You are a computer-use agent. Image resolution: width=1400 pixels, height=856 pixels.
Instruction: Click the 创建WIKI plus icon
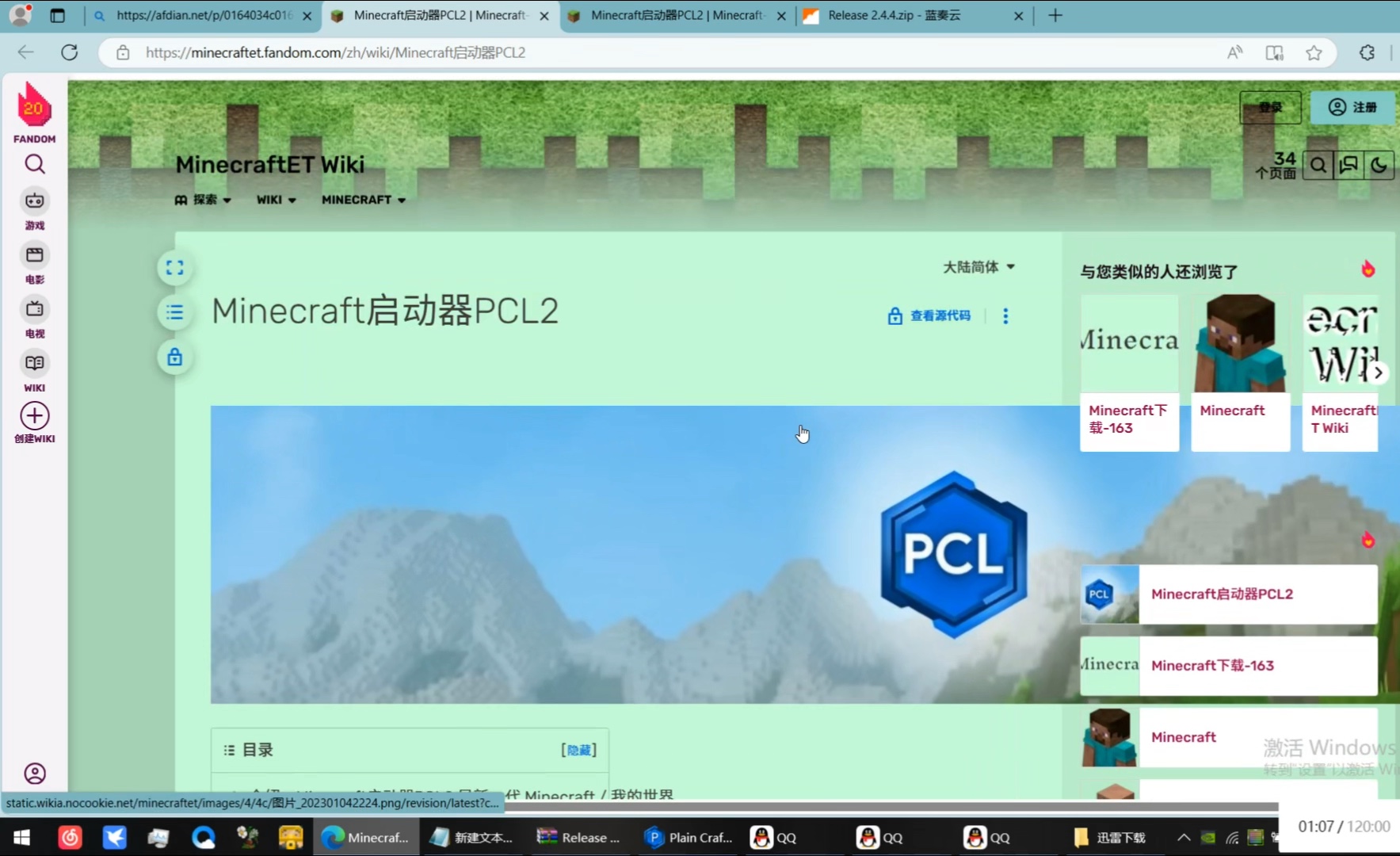point(33,415)
